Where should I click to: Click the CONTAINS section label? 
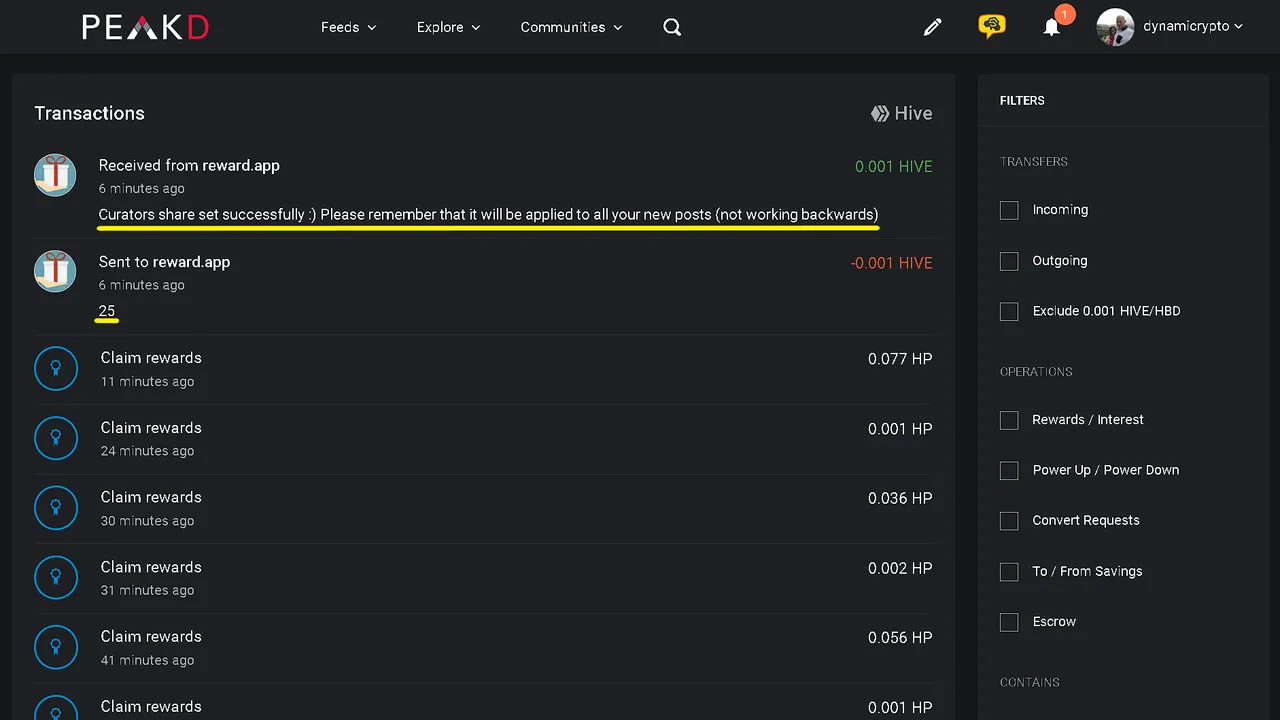pos(1030,682)
